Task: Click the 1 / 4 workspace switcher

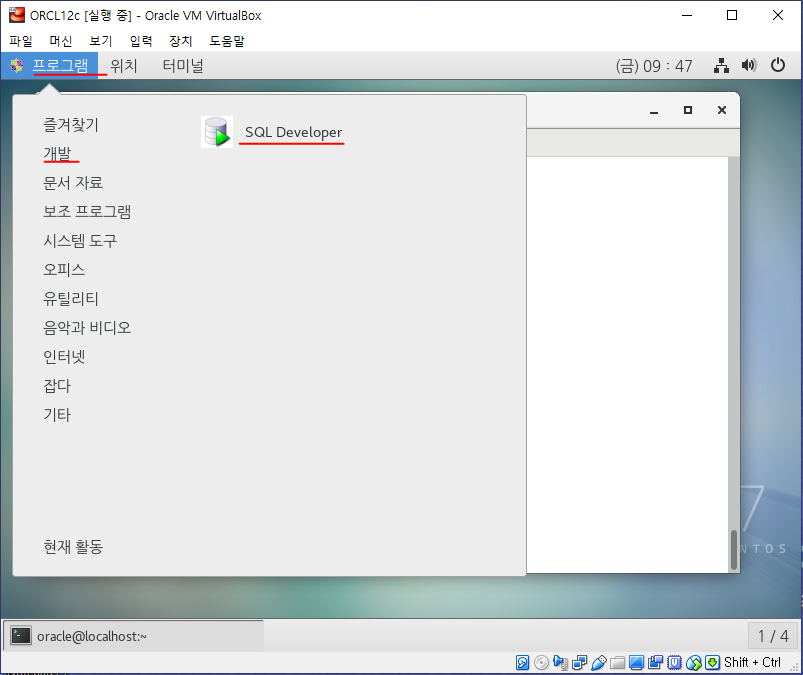Action: (x=773, y=636)
